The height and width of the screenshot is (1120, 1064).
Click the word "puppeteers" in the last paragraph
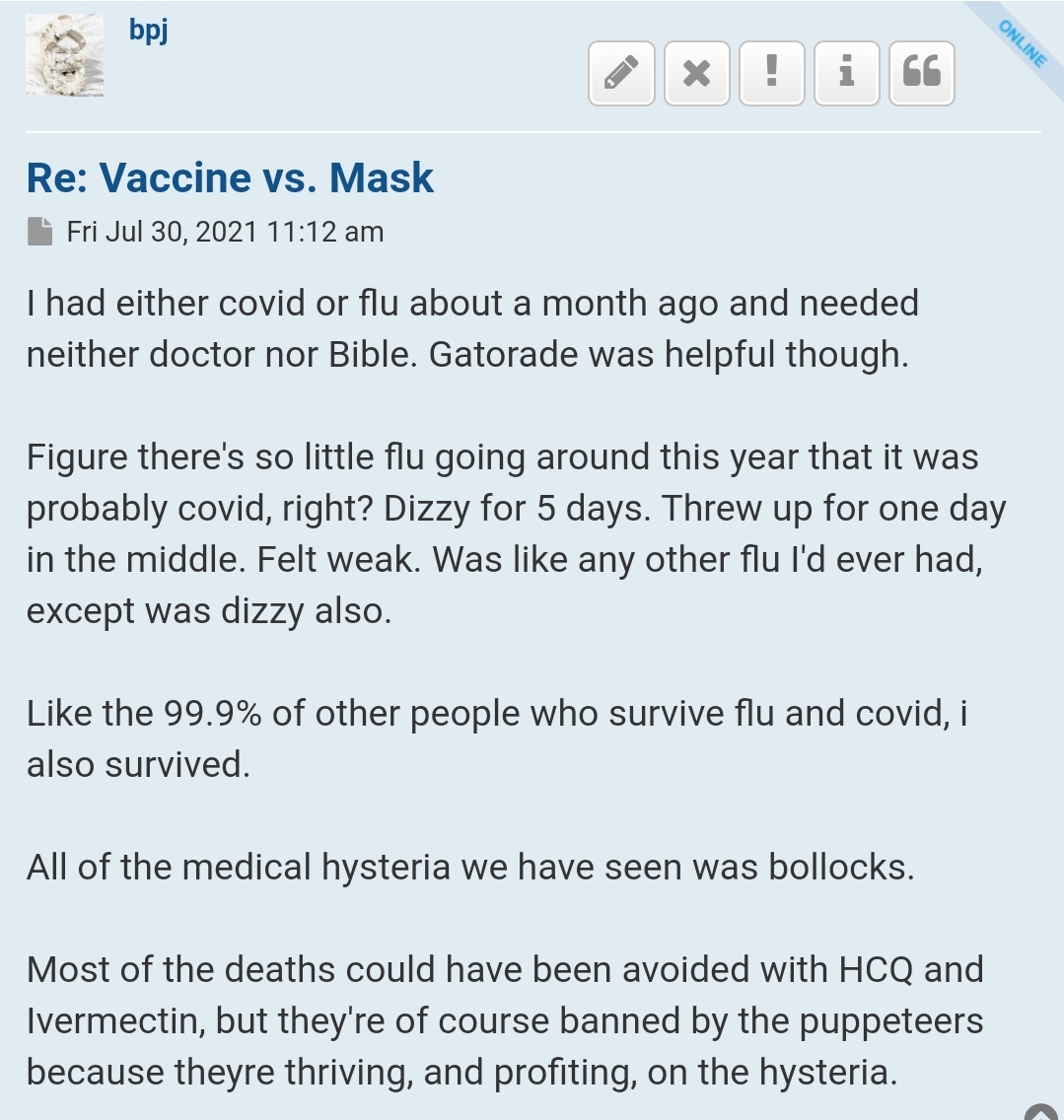(891, 1022)
